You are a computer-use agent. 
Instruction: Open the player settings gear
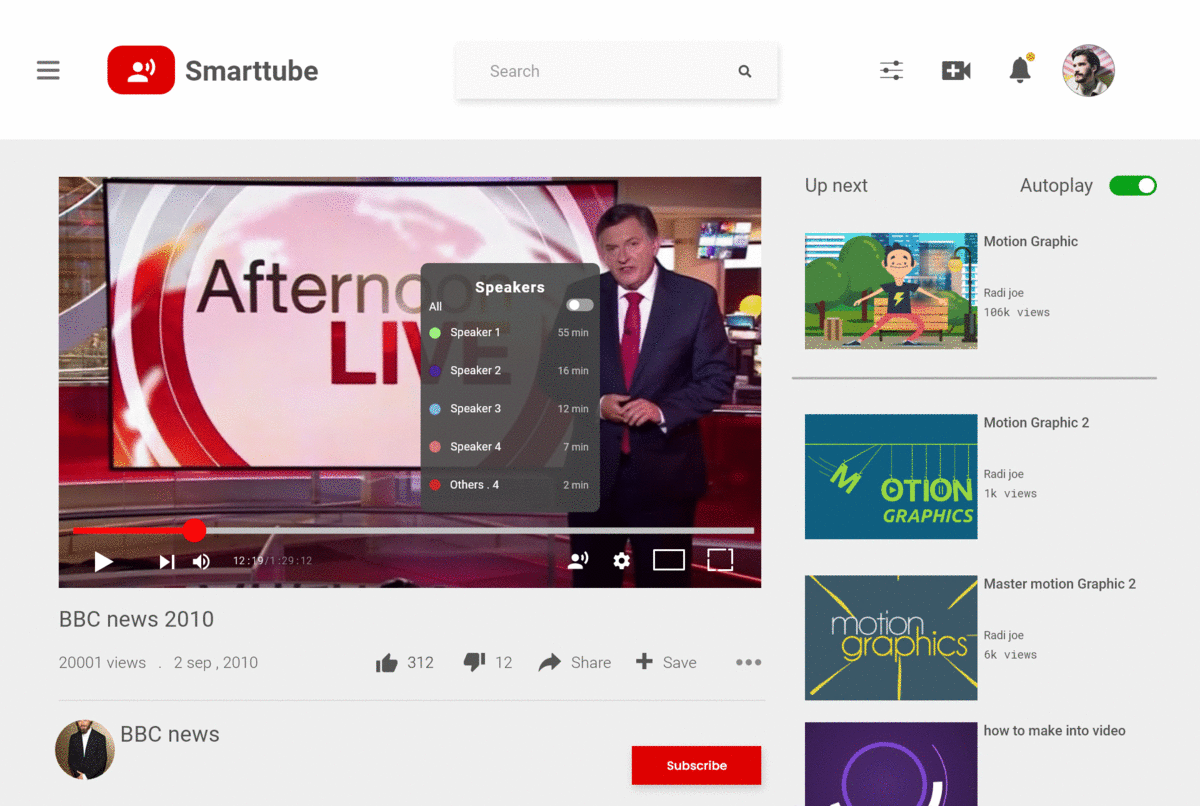point(622,561)
